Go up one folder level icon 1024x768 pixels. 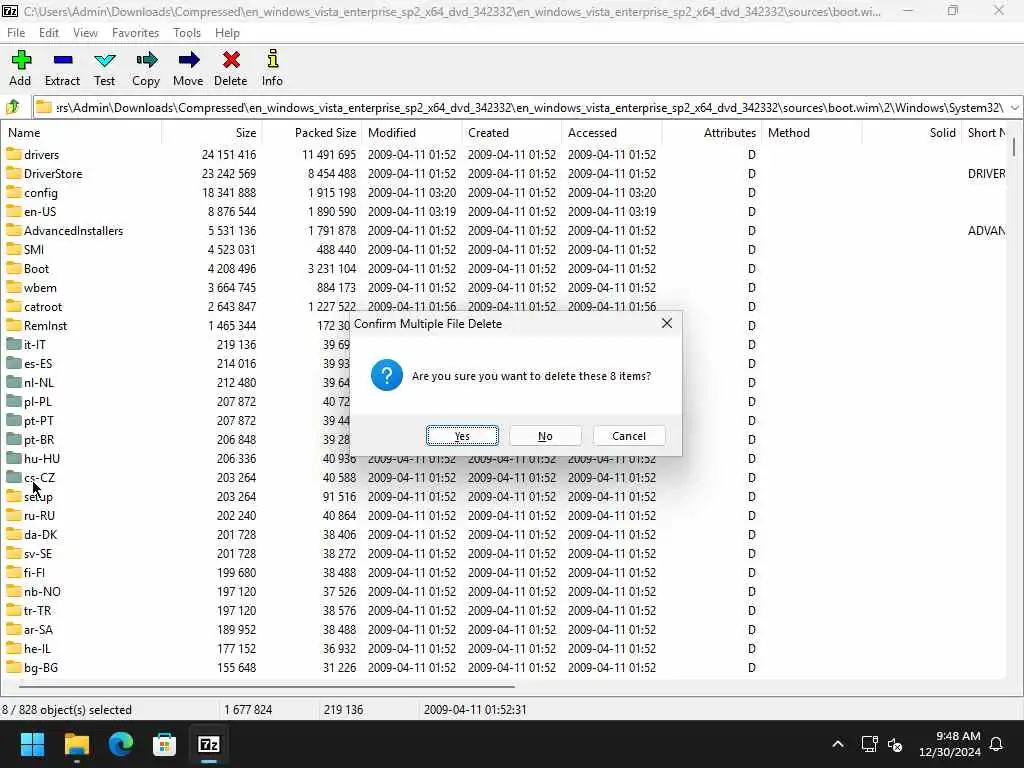pyautogui.click(x=13, y=106)
